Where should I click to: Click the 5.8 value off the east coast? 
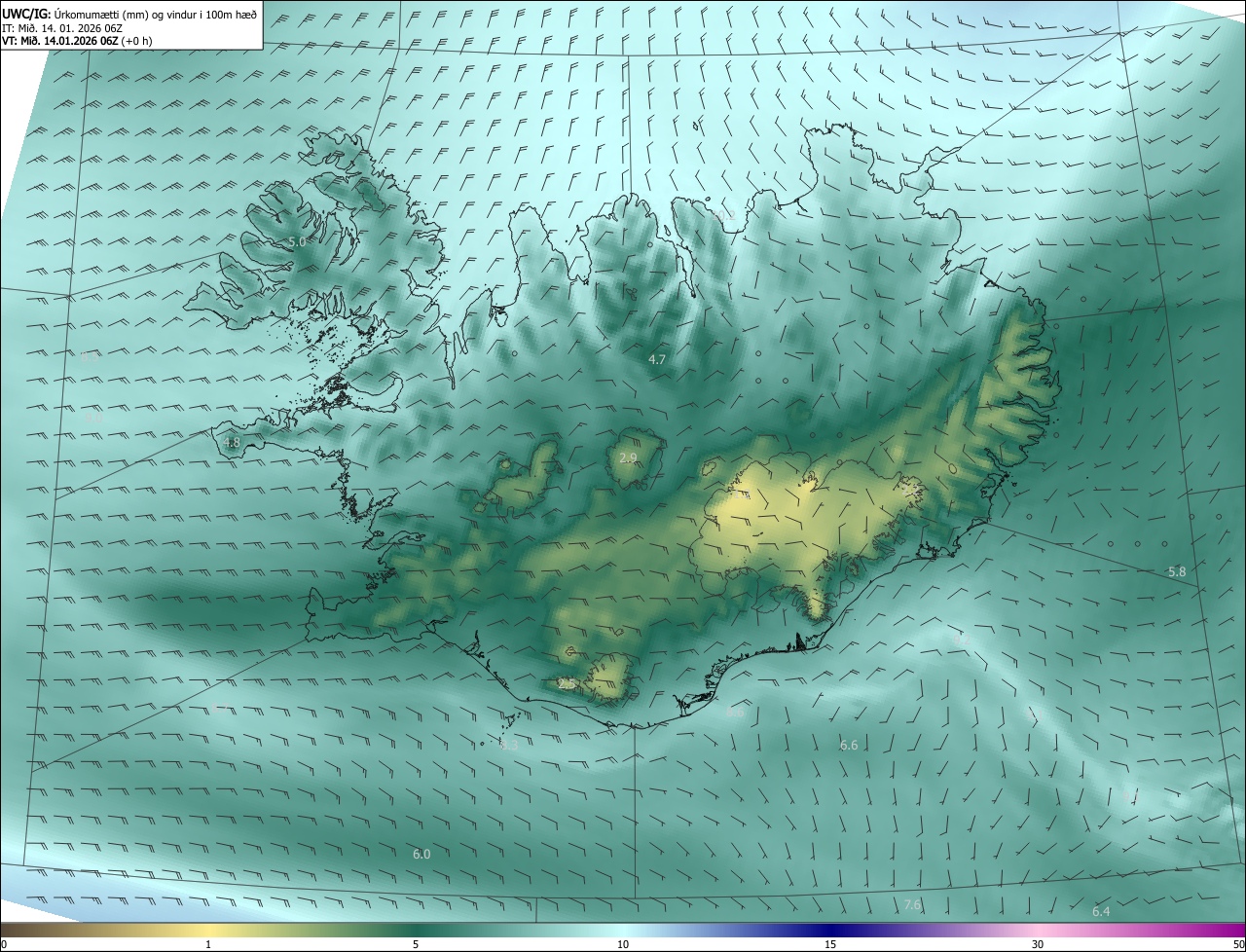tap(1177, 571)
